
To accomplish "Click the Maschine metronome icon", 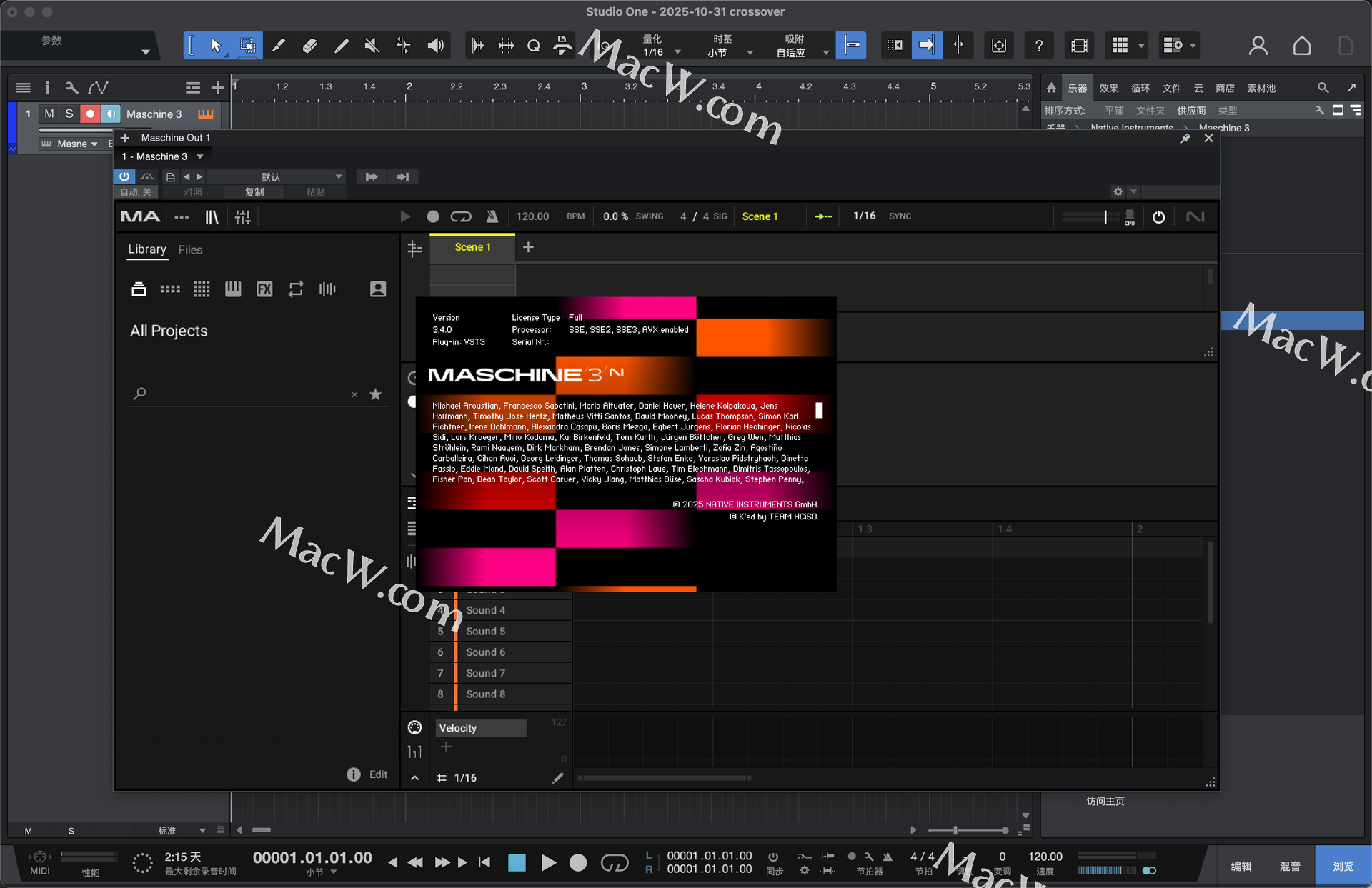I will click(492, 216).
